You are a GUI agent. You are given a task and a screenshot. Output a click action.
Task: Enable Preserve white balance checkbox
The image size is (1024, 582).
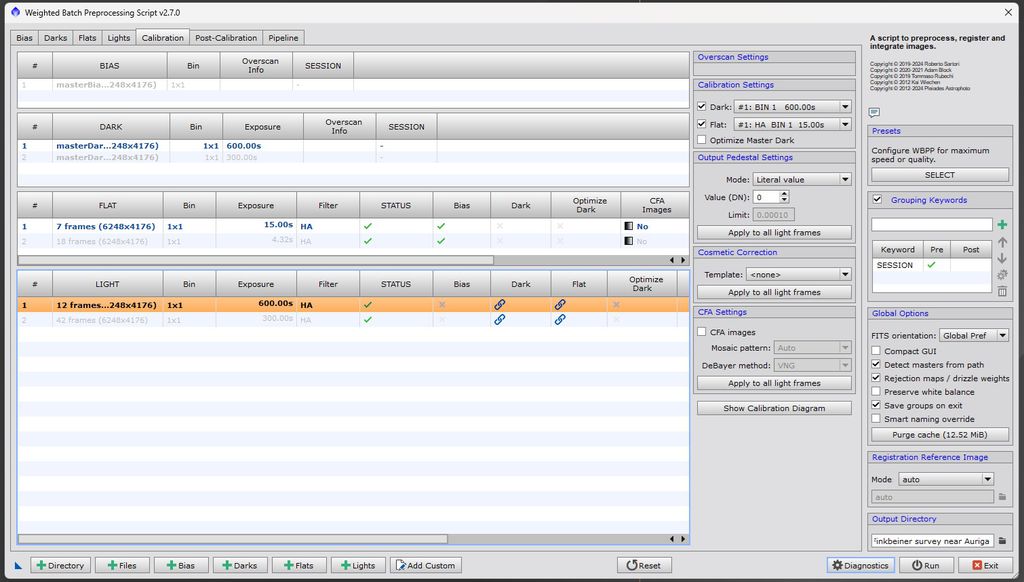876,391
